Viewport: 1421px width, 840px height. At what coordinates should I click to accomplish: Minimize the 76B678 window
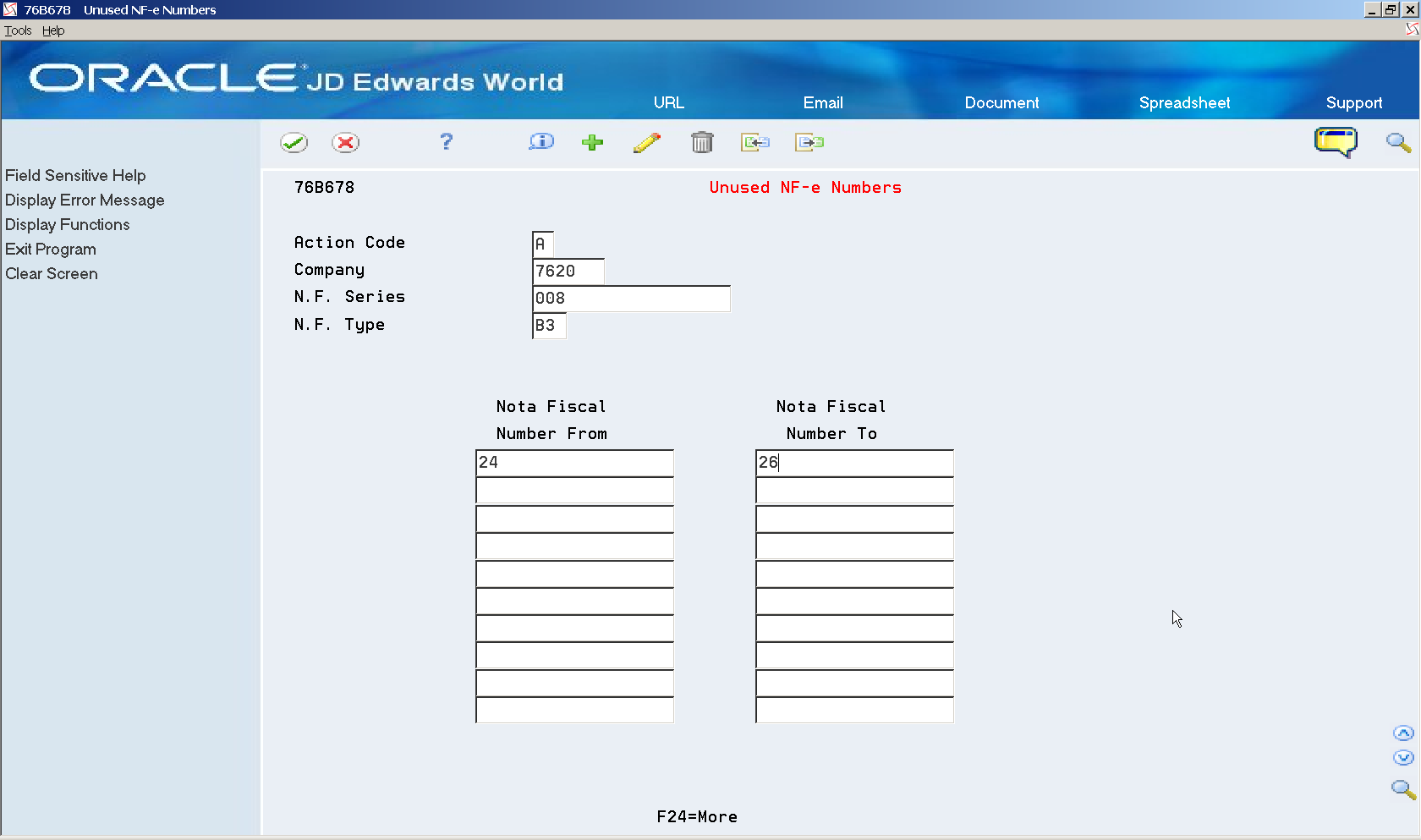tap(1372, 9)
